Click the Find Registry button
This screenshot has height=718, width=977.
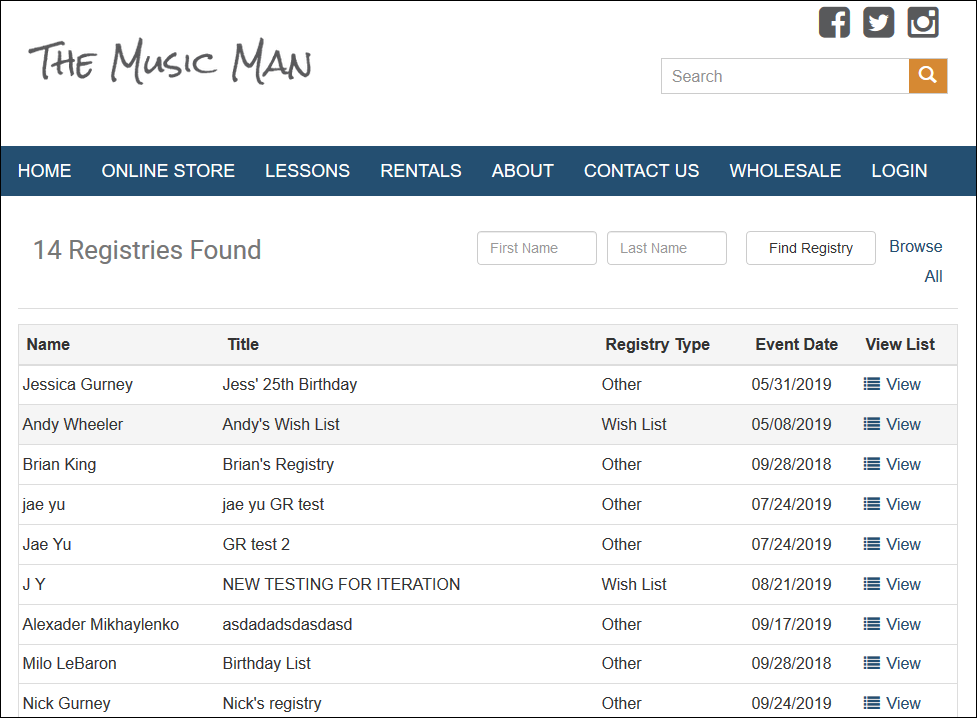[811, 248]
